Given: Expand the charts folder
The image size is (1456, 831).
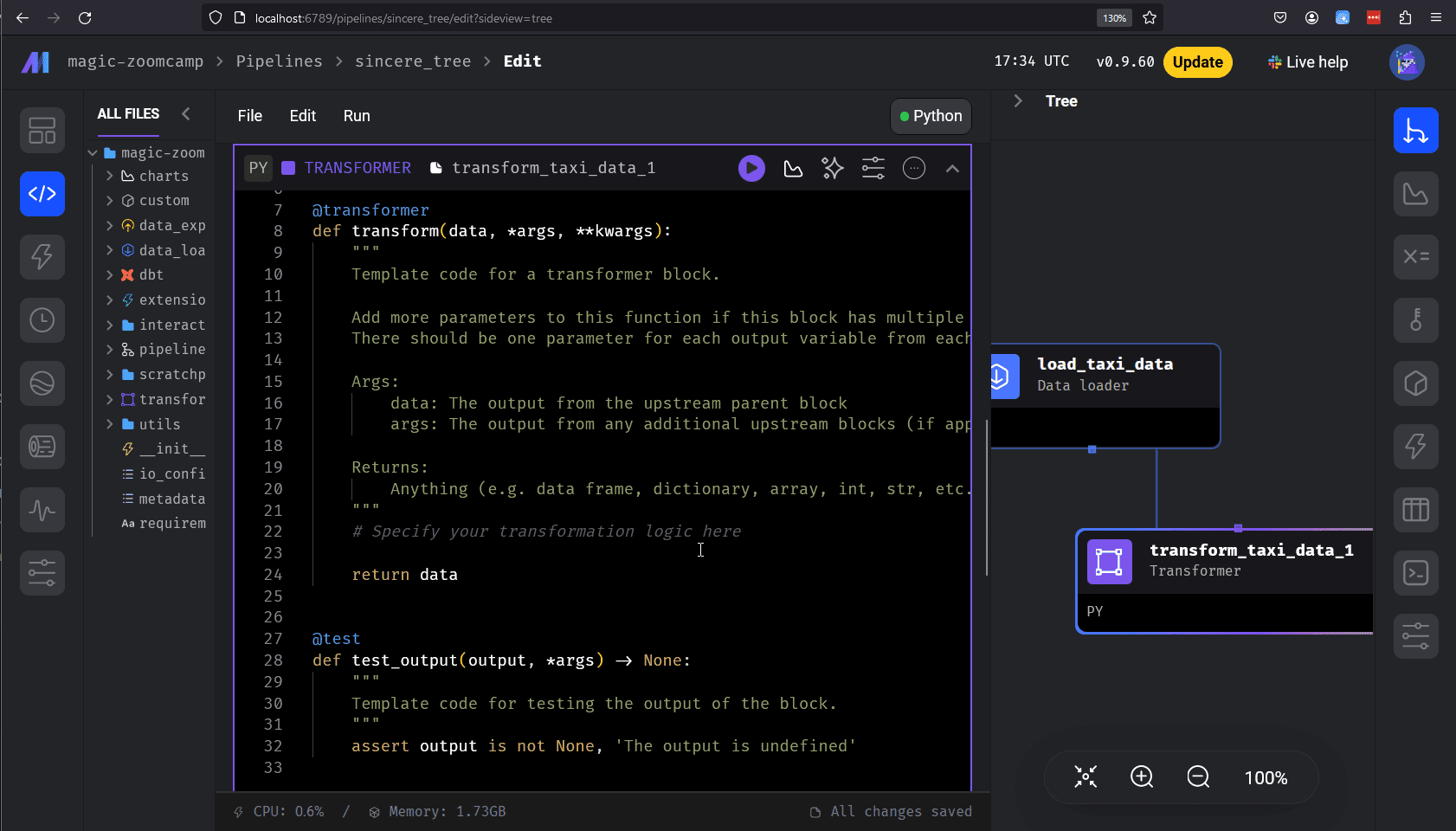Looking at the screenshot, I should [110, 176].
